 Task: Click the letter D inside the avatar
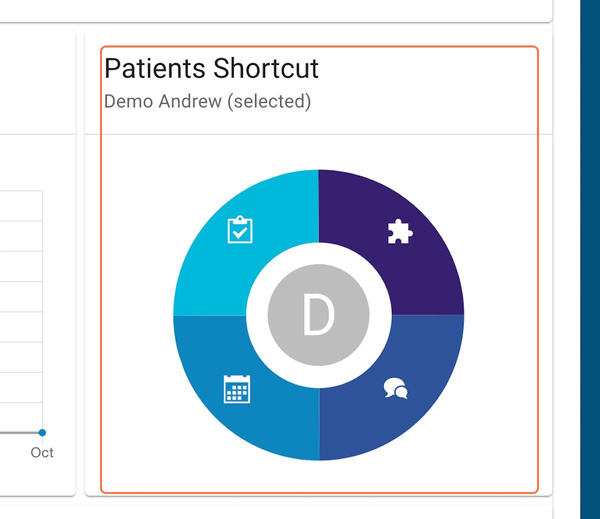[x=318, y=315]
